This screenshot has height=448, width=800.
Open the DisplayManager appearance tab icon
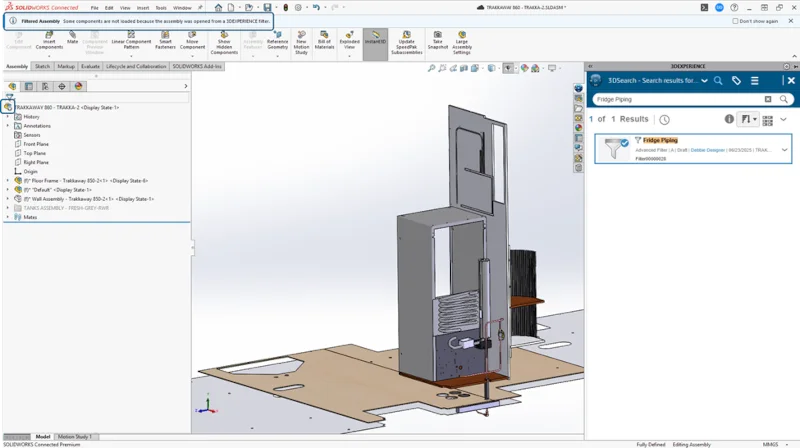click(79, 87)
